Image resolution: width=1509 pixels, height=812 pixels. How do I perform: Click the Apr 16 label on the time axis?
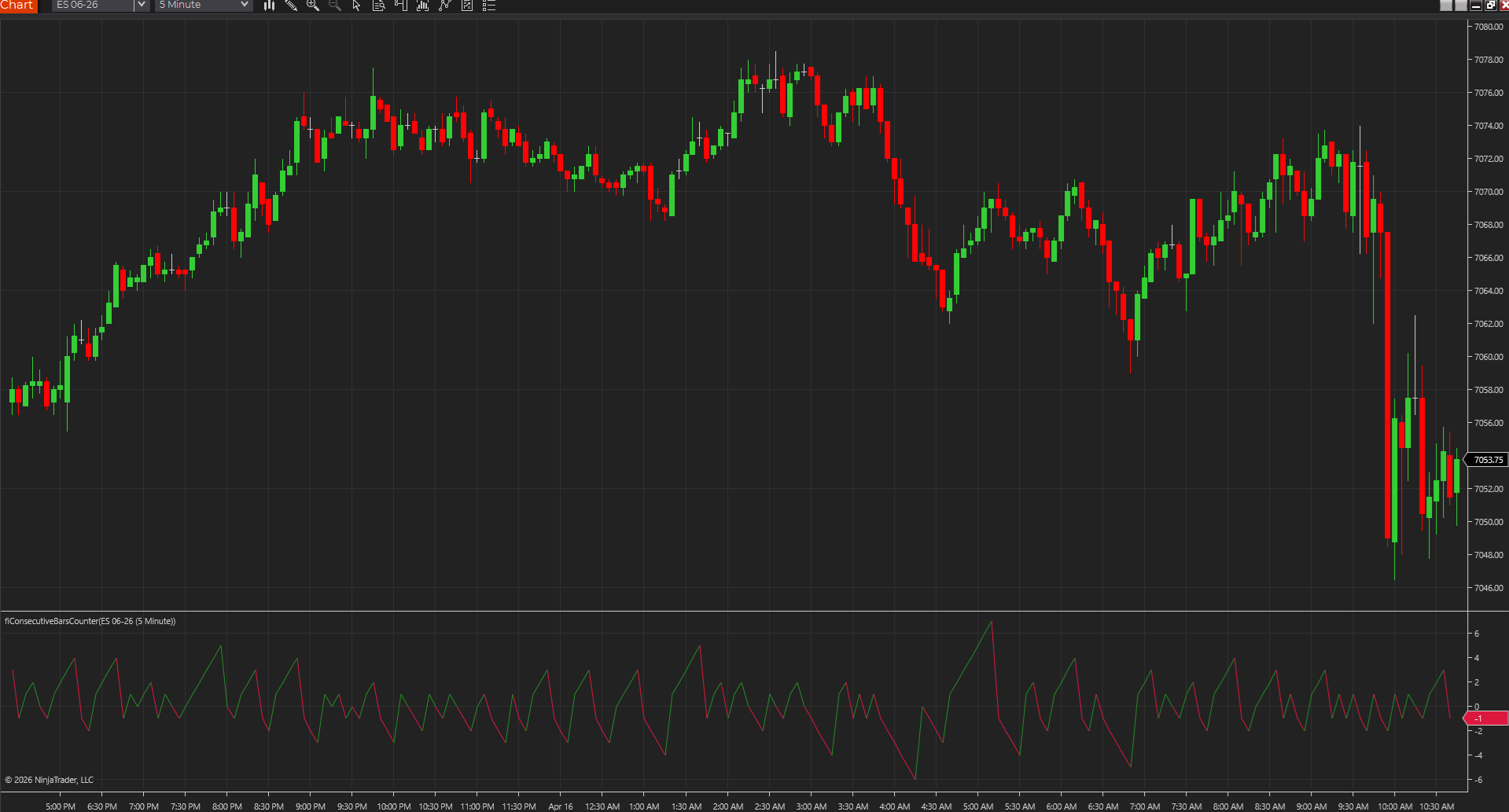point(560,806)
